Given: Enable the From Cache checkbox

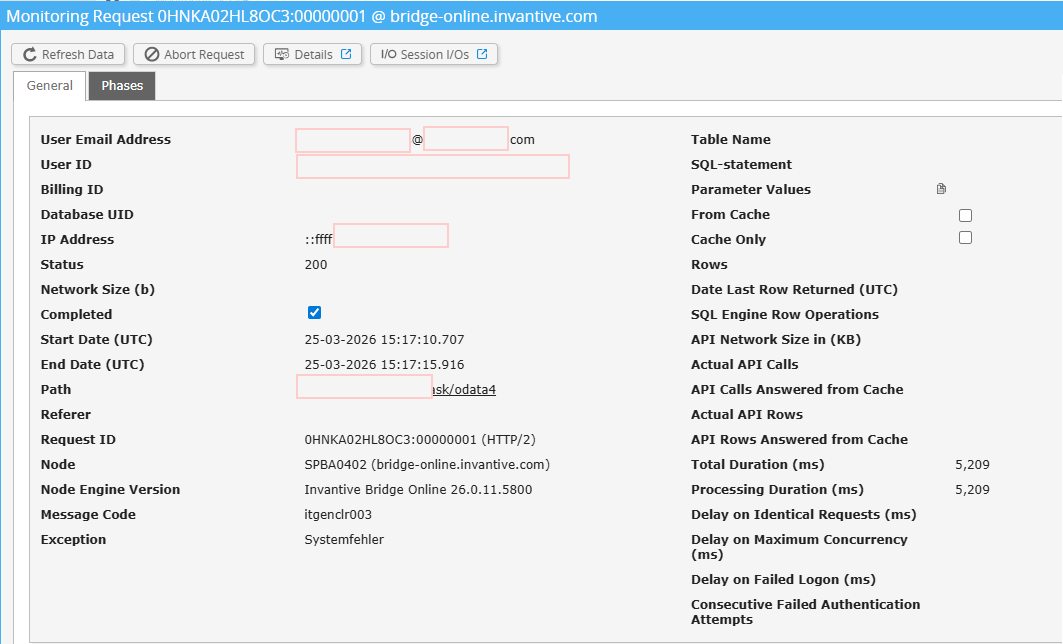Looking at the screenshot, I should coord(965,215).
